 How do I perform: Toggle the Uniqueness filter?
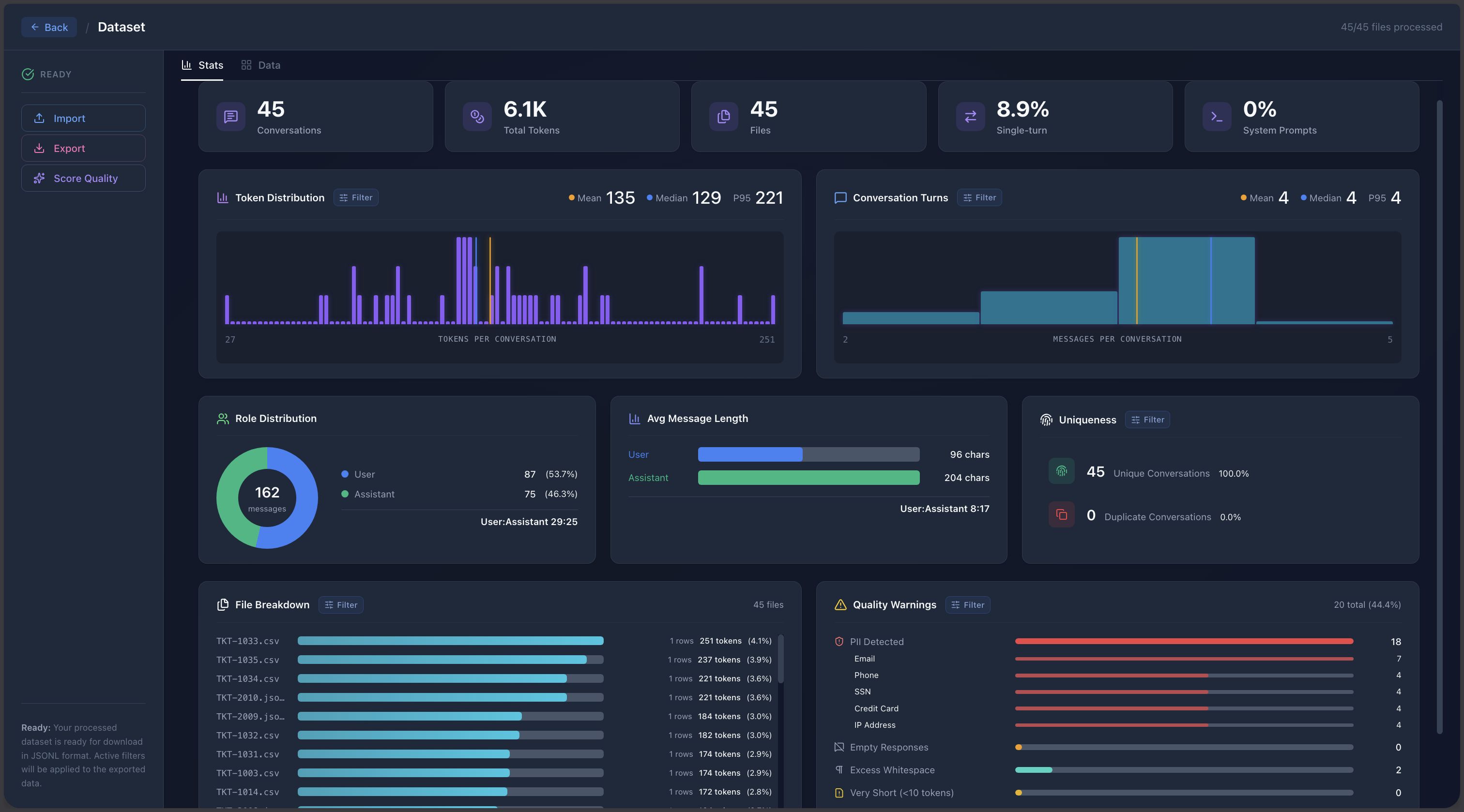[x=1147, y=420]
